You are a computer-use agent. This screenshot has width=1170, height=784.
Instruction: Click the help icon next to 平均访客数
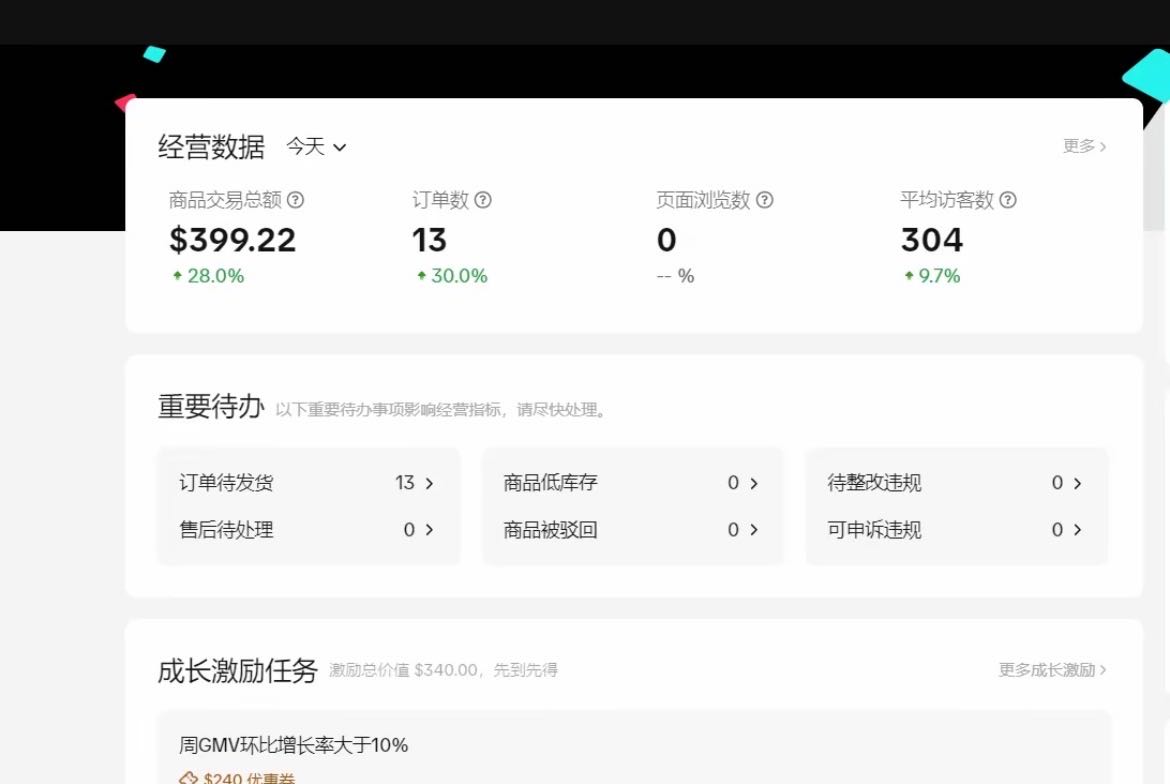pyautogui.click(x=1008, y=200)
